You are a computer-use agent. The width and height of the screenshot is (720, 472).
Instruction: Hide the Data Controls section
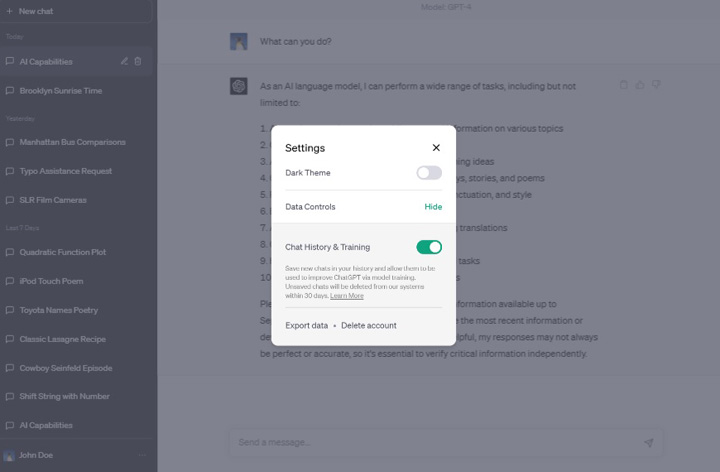click(433, 207)
